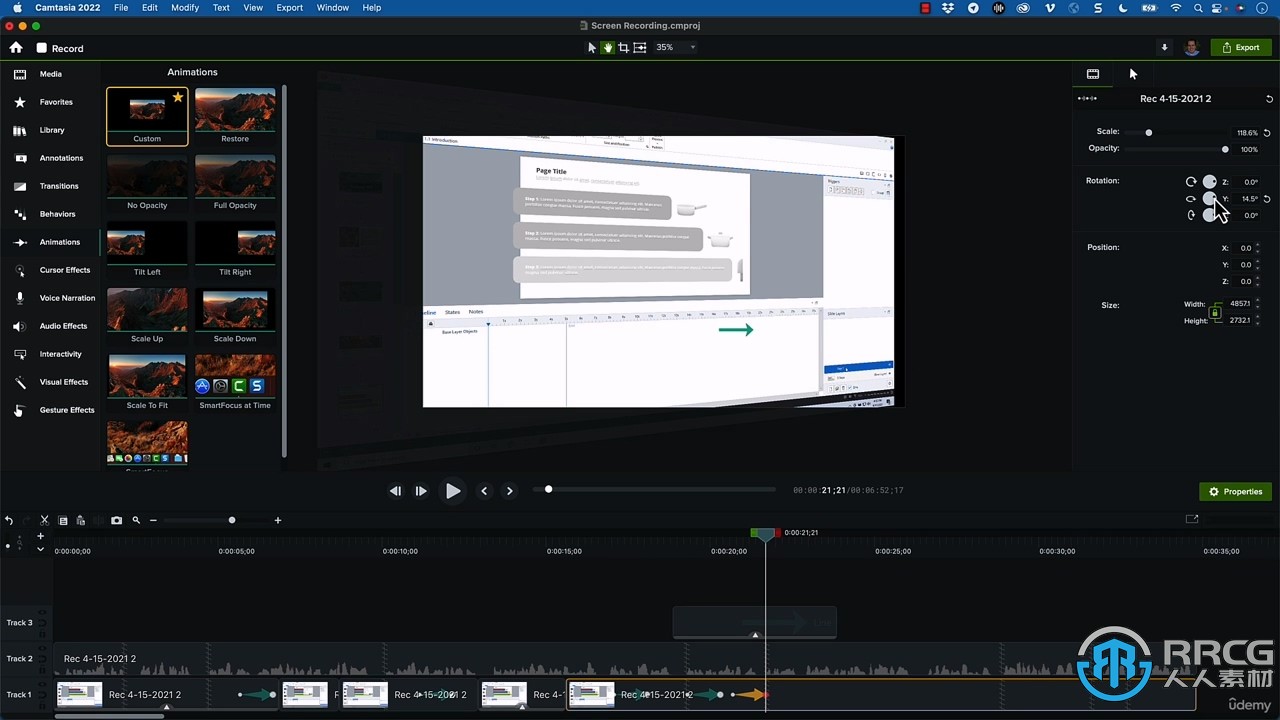Open the canvas zoom 35% dropdown
1280x720 pixels.
(675, 47)
